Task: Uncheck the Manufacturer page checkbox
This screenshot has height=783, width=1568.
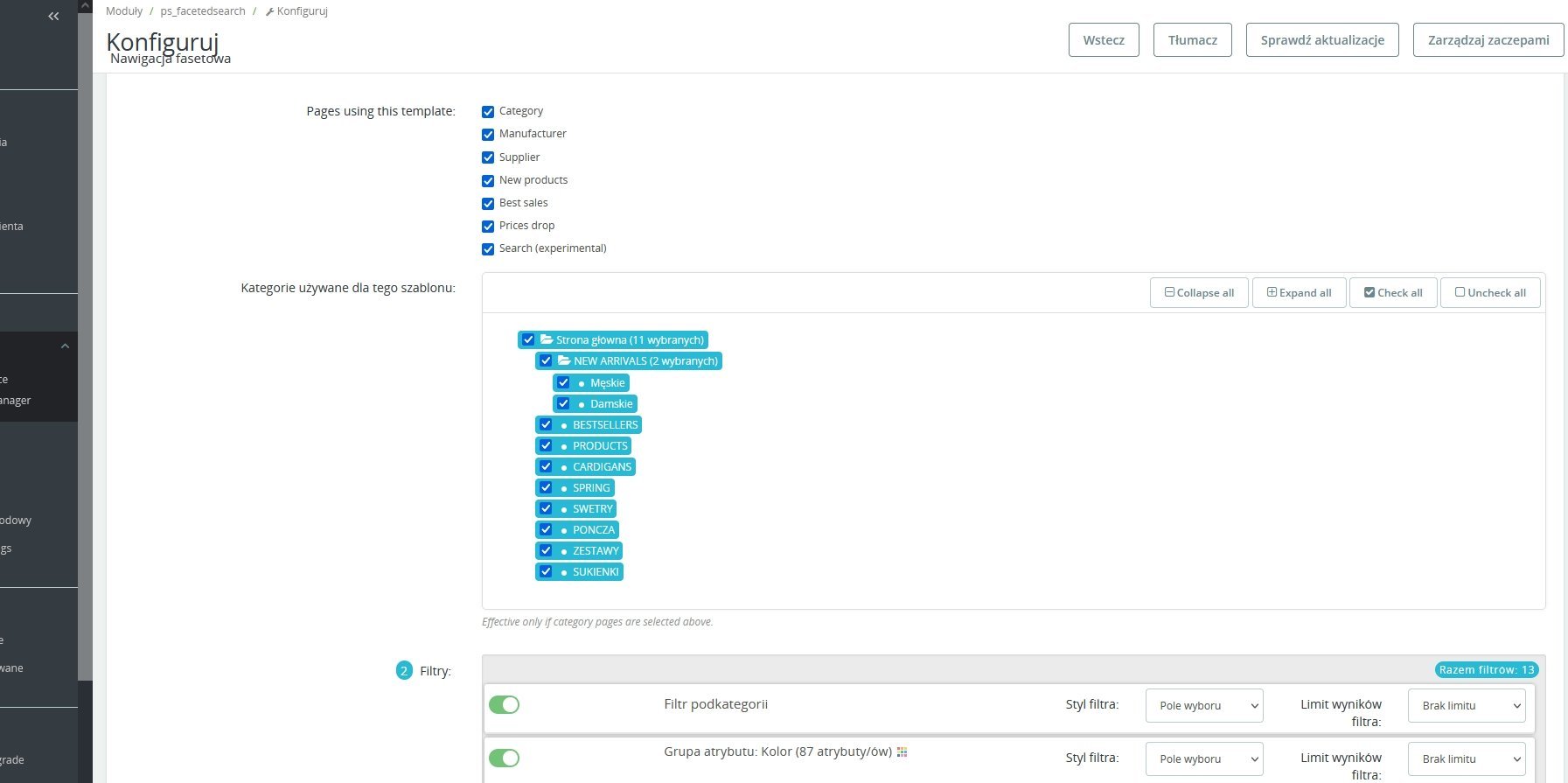Action: (x=488, y=135)
